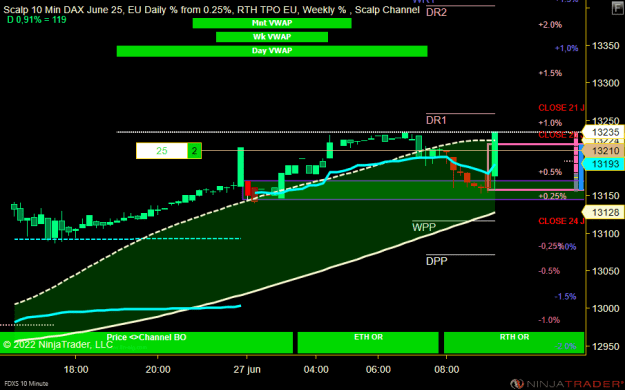
Task: Click the D 0,91% = 119 readout
Action: (x=37, y=20)
